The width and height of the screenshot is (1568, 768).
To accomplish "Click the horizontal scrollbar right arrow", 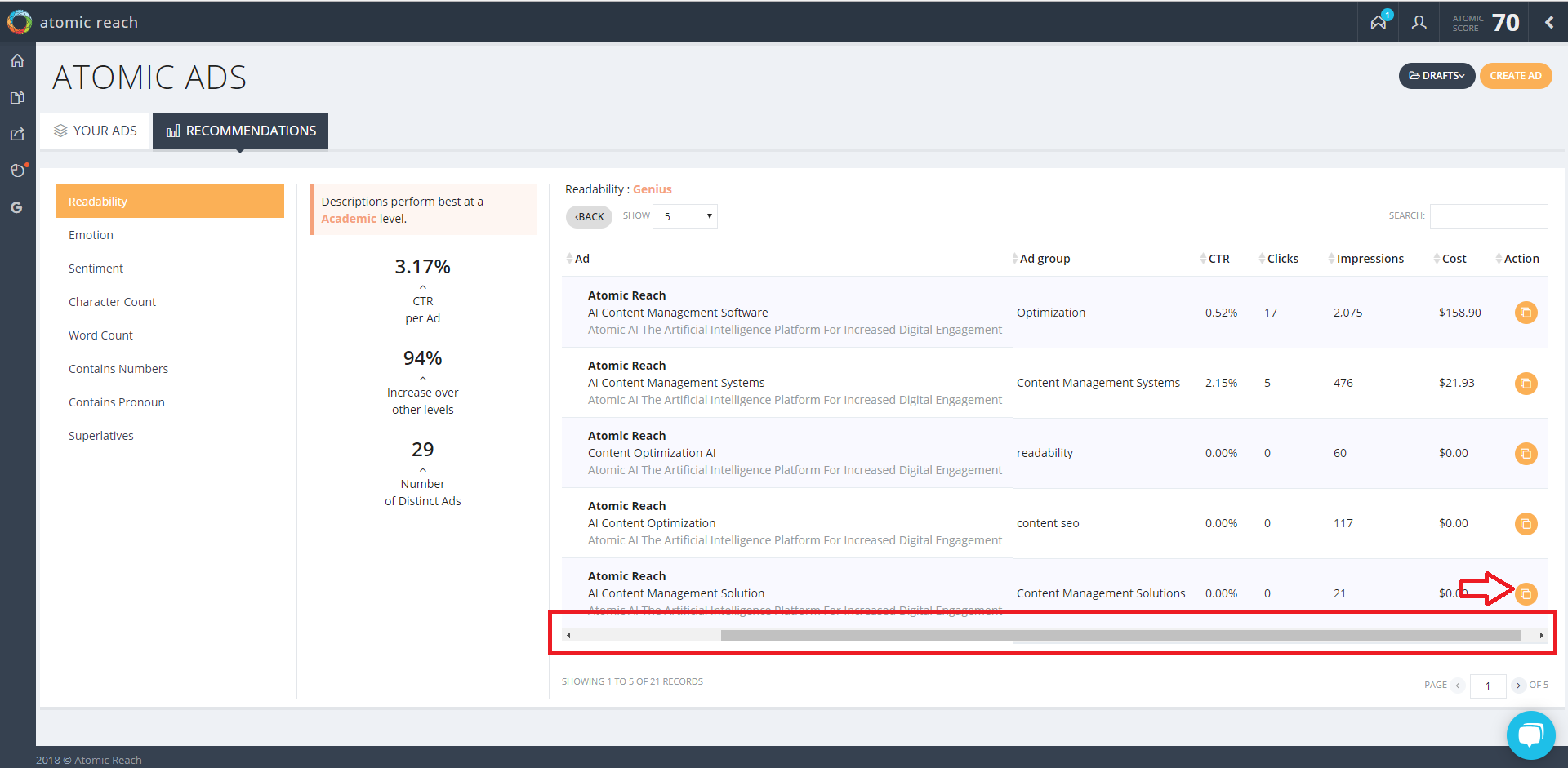I will coord(1541,635).
